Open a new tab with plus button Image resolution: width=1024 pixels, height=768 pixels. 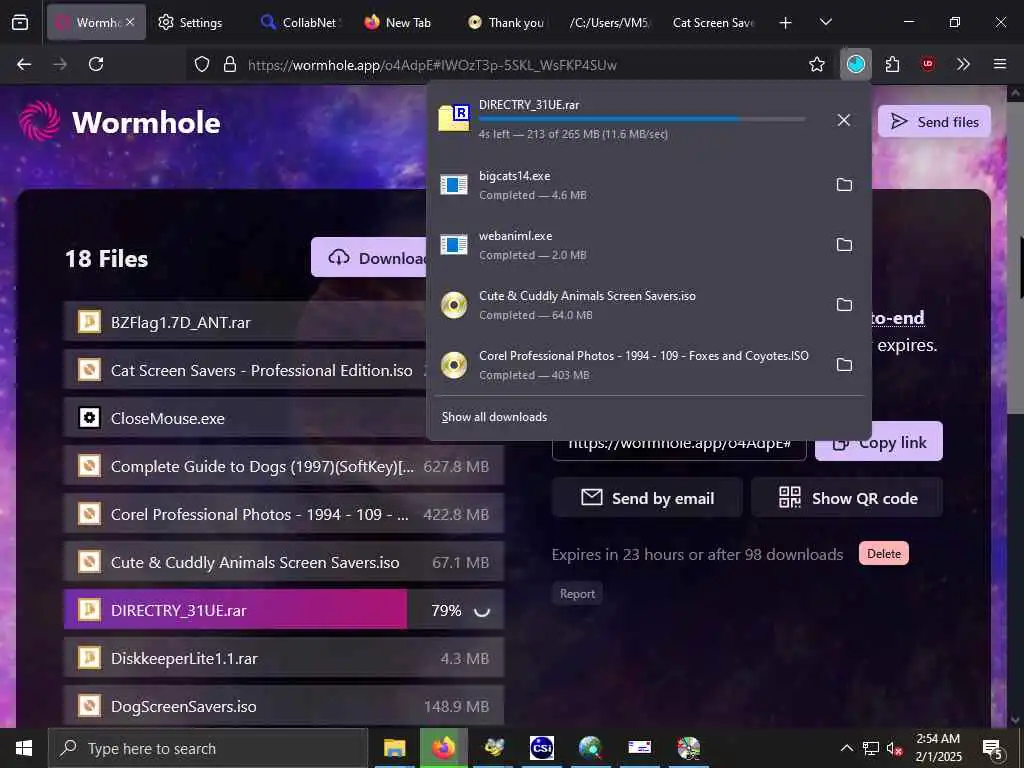786,22
